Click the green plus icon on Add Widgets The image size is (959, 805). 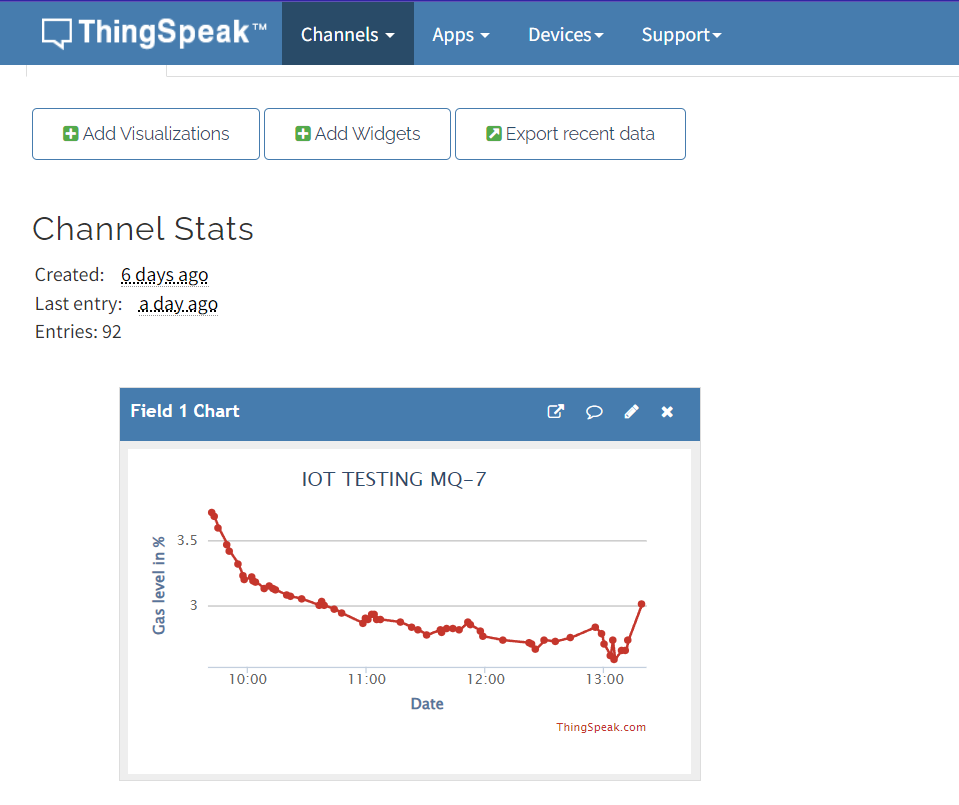point(301,133)
